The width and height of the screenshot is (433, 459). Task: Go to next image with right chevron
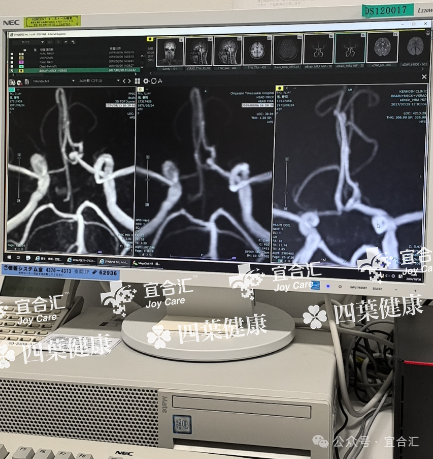[129, 81]
